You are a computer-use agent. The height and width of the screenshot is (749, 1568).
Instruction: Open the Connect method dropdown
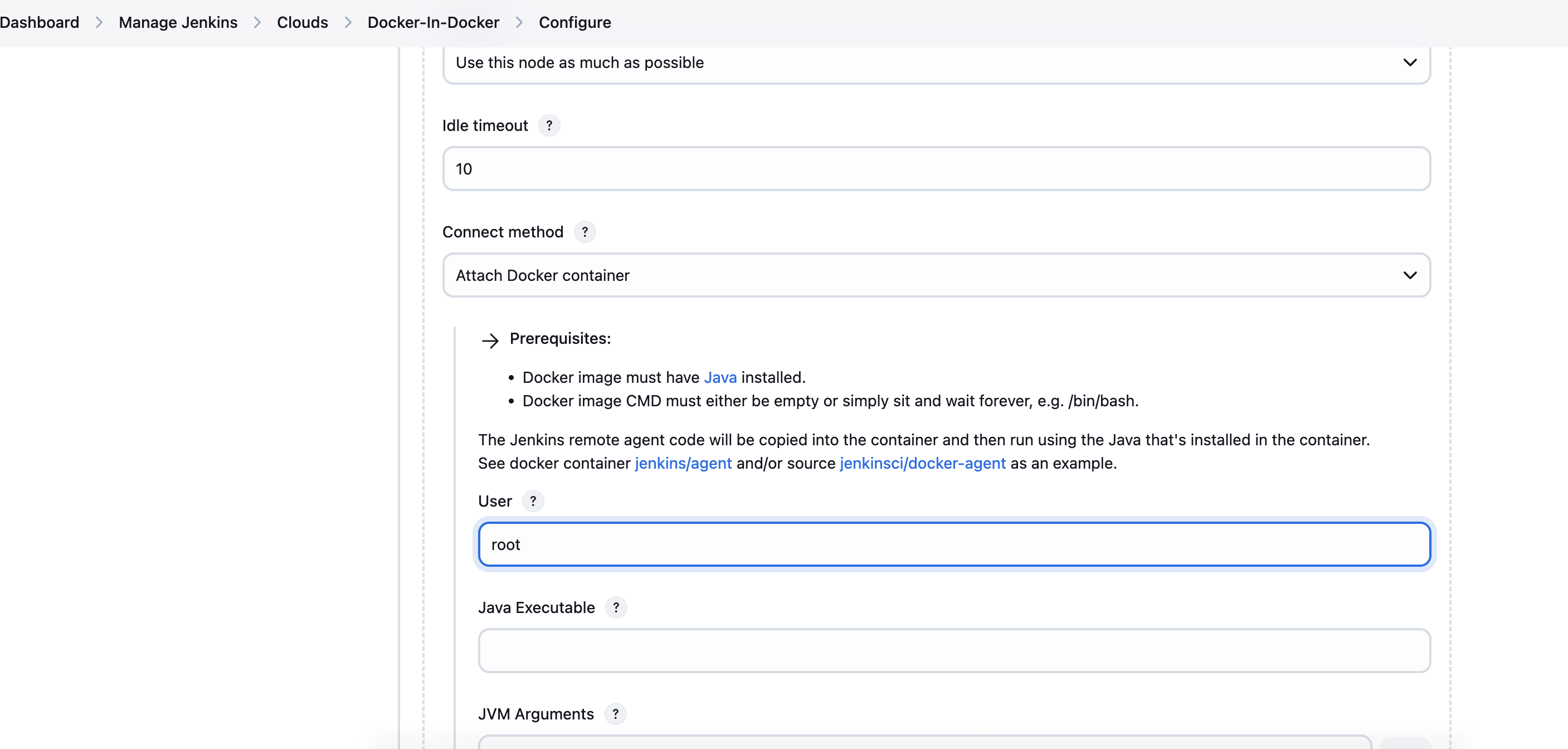pos(936,275)
